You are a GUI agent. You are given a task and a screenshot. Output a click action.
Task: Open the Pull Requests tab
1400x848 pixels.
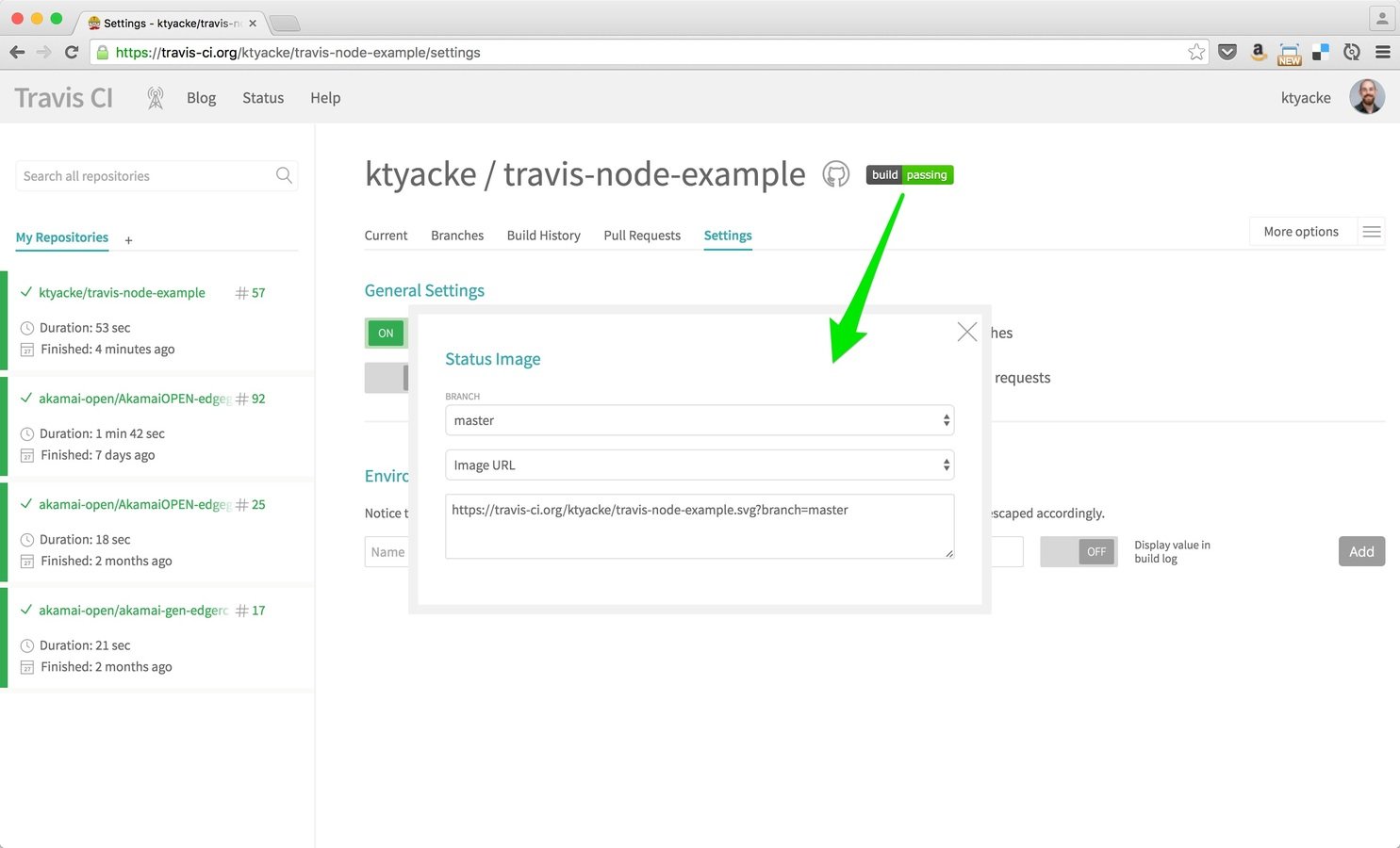point(642,236)
